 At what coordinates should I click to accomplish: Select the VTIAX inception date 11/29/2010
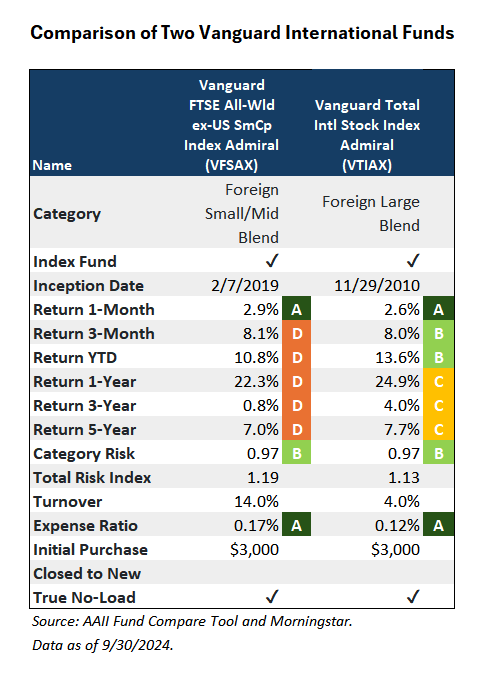pos(377,285)
